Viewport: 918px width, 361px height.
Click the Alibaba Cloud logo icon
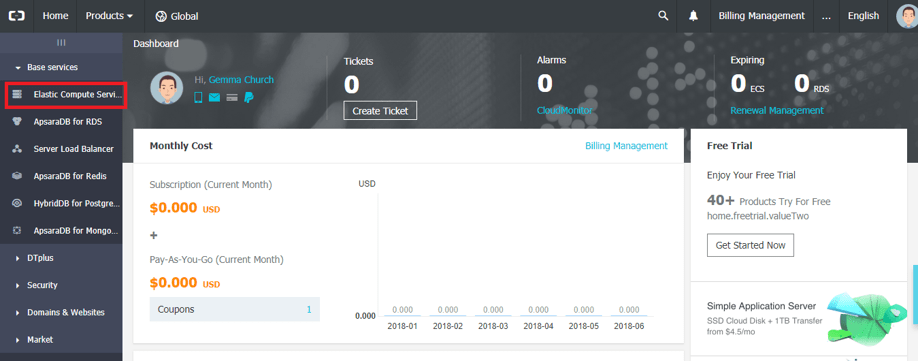16,16
